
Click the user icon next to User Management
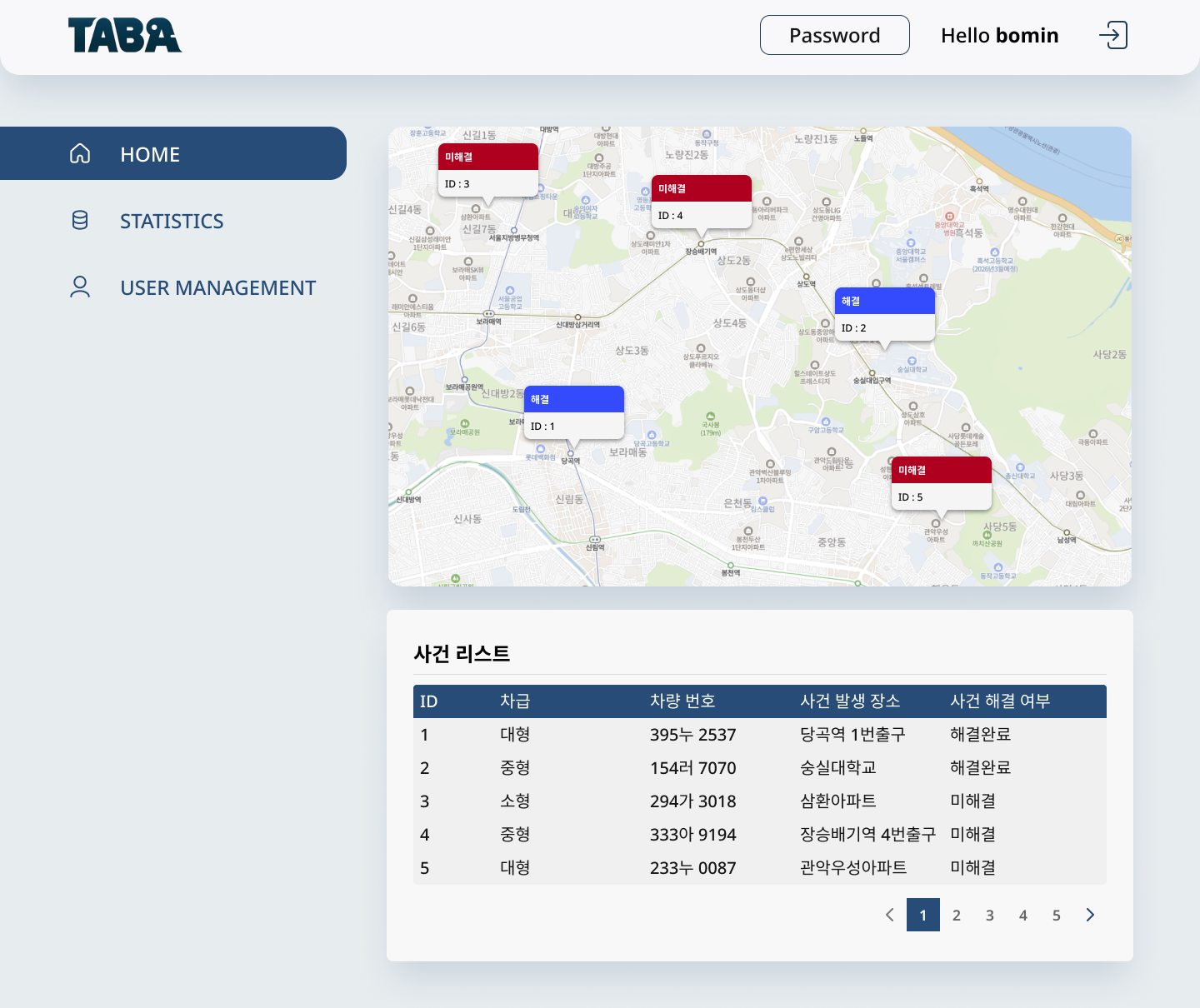click(80, 287)
